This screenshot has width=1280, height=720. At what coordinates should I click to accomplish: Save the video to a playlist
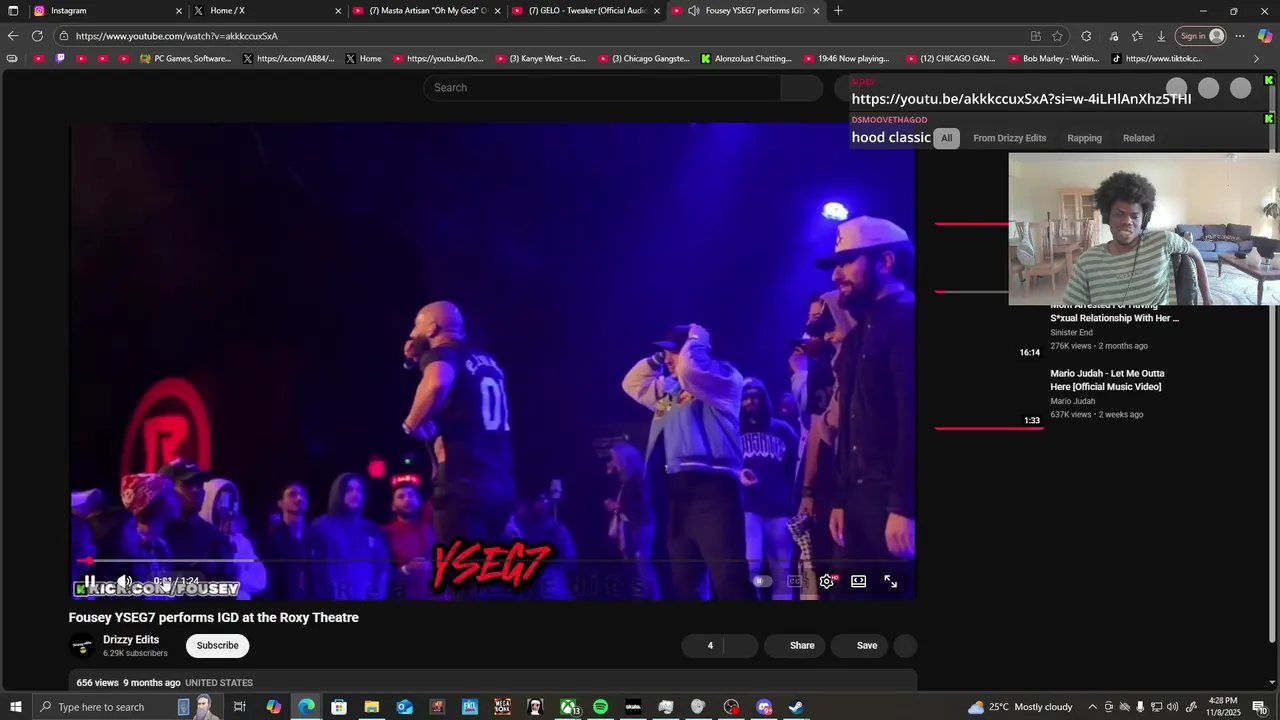pyautogui.click(x=860, y=645)
